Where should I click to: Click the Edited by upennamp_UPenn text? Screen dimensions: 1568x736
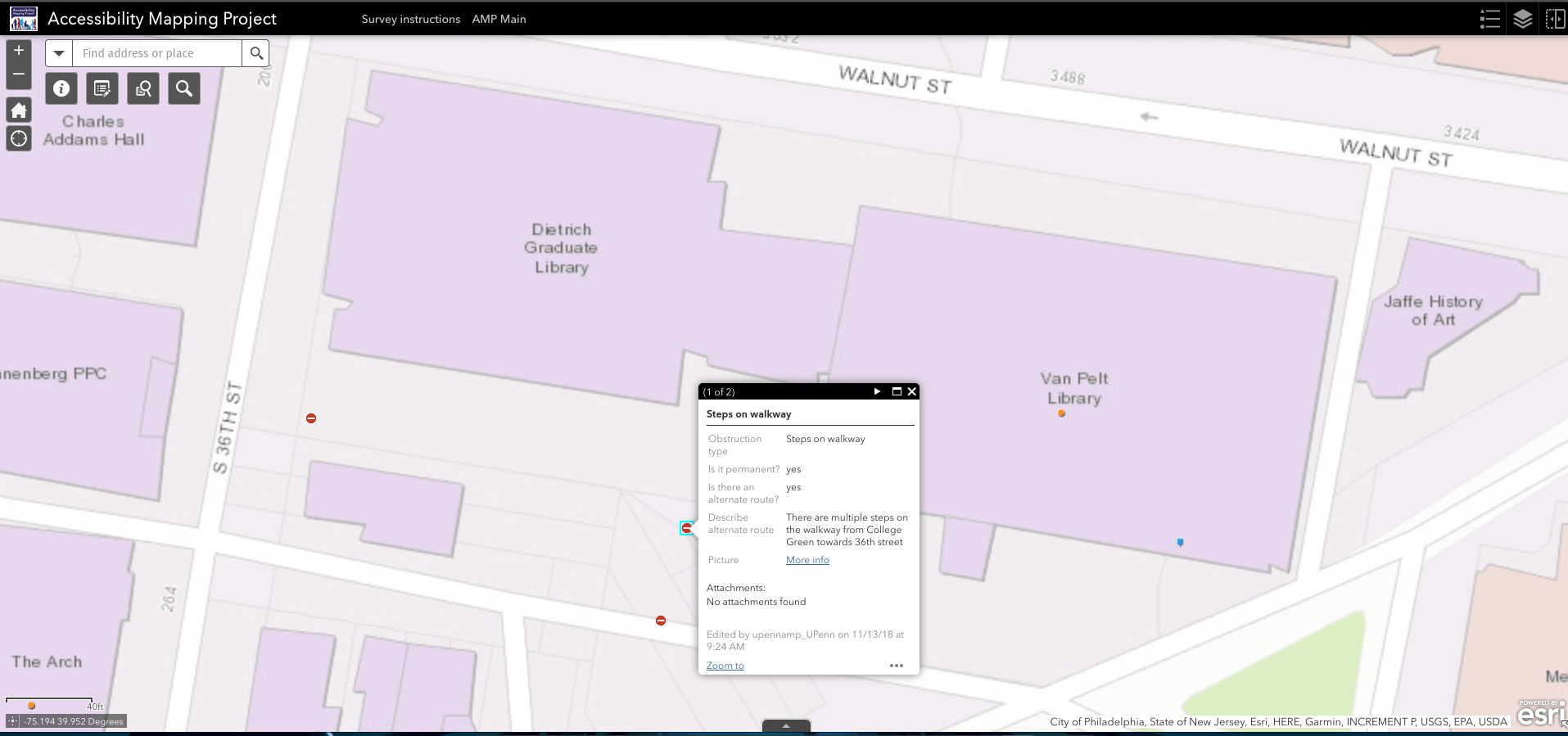coord(805,640)
